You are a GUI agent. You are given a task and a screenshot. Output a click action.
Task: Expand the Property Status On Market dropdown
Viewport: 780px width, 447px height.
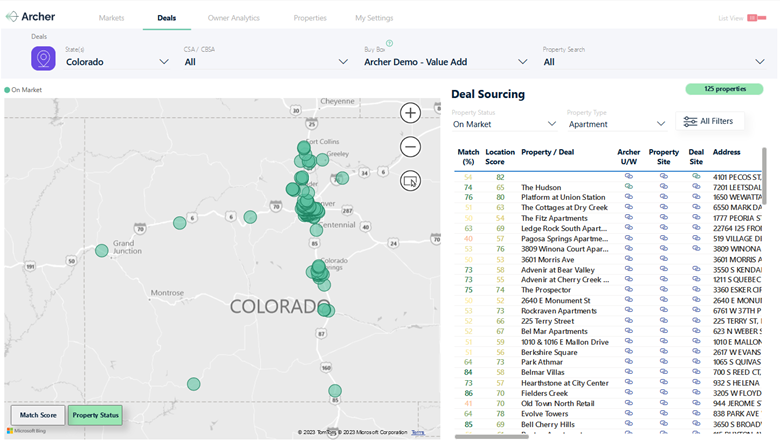(504, 124)
